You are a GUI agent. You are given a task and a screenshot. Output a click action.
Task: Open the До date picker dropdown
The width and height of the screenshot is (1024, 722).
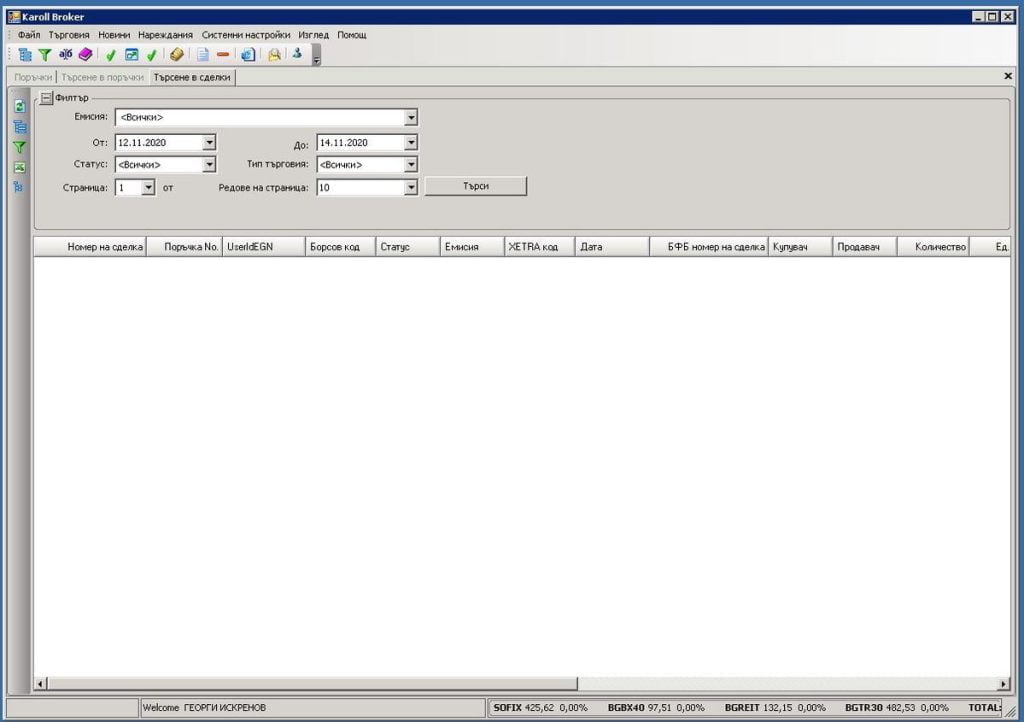[411, 142]
